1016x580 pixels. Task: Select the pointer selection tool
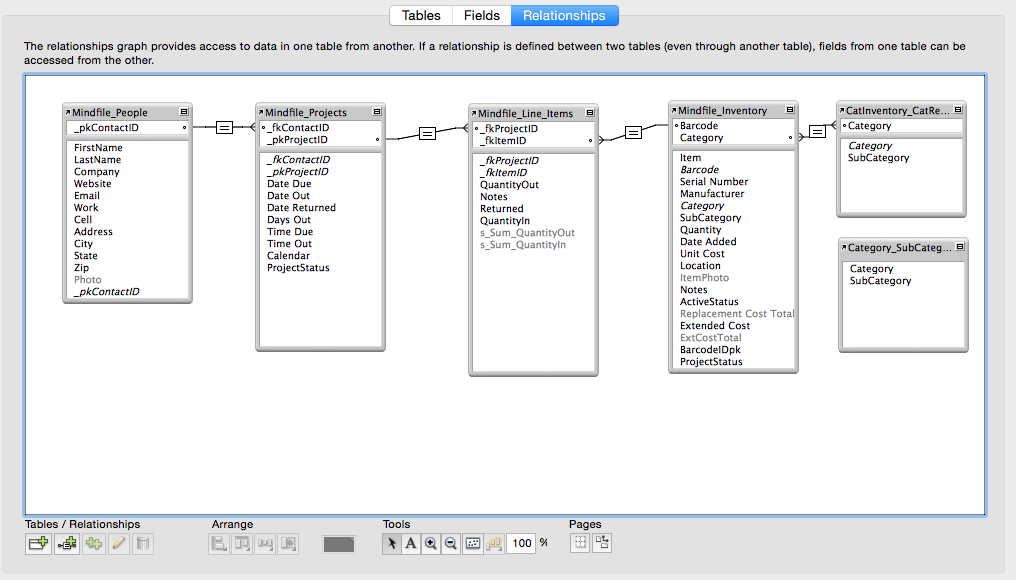tap(391, 543)
